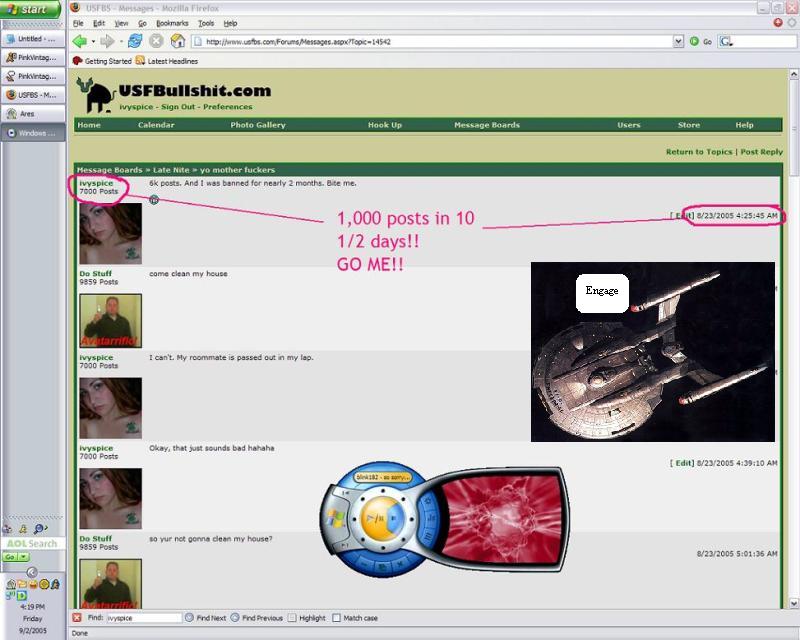Expand hidden tray icons with the round arrow

[32, 572]
